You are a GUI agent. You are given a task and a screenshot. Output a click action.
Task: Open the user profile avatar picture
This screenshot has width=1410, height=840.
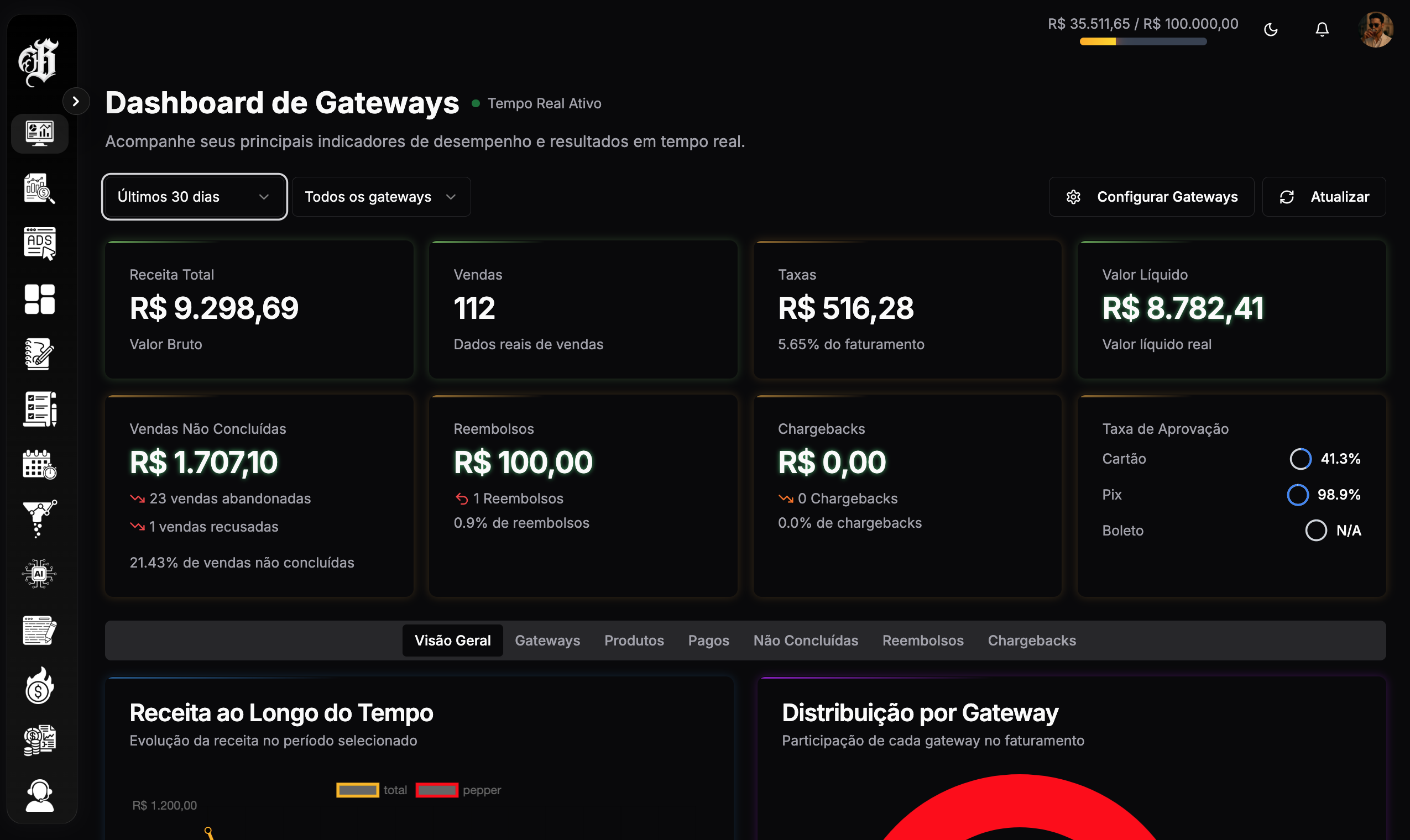(x=1377, y=29)
